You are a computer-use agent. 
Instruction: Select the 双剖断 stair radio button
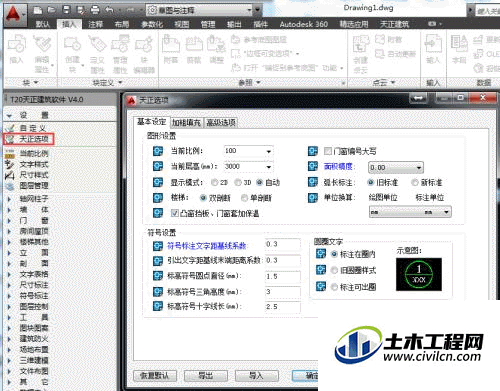coord(203,198)
